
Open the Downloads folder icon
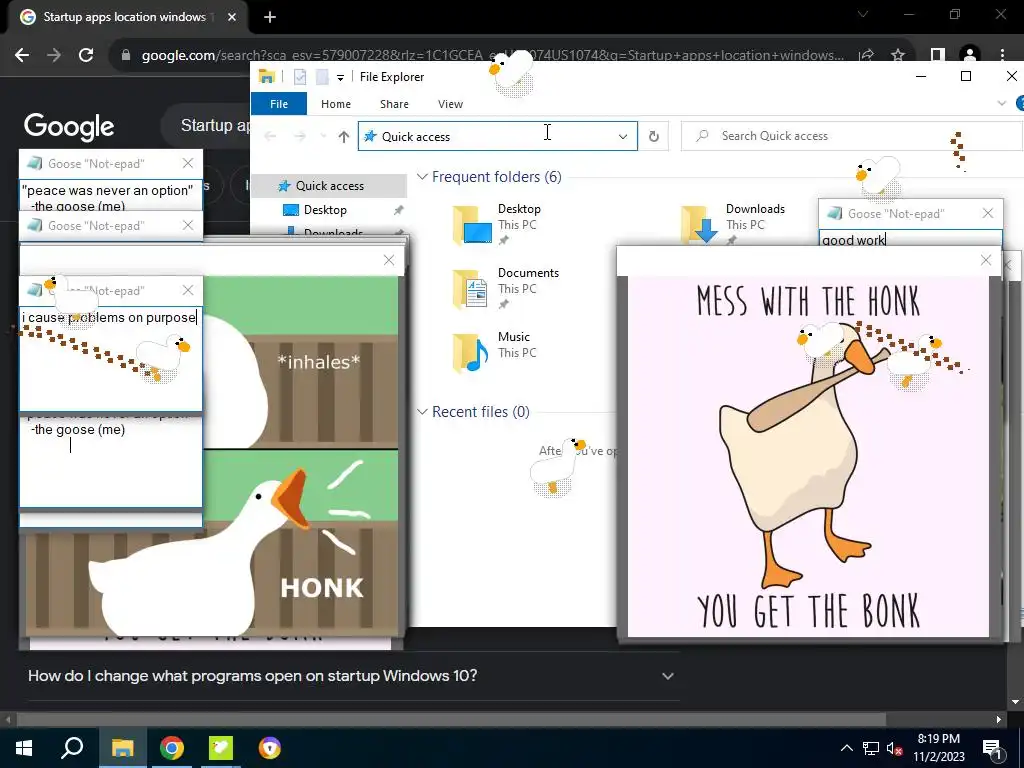[699, 224]
